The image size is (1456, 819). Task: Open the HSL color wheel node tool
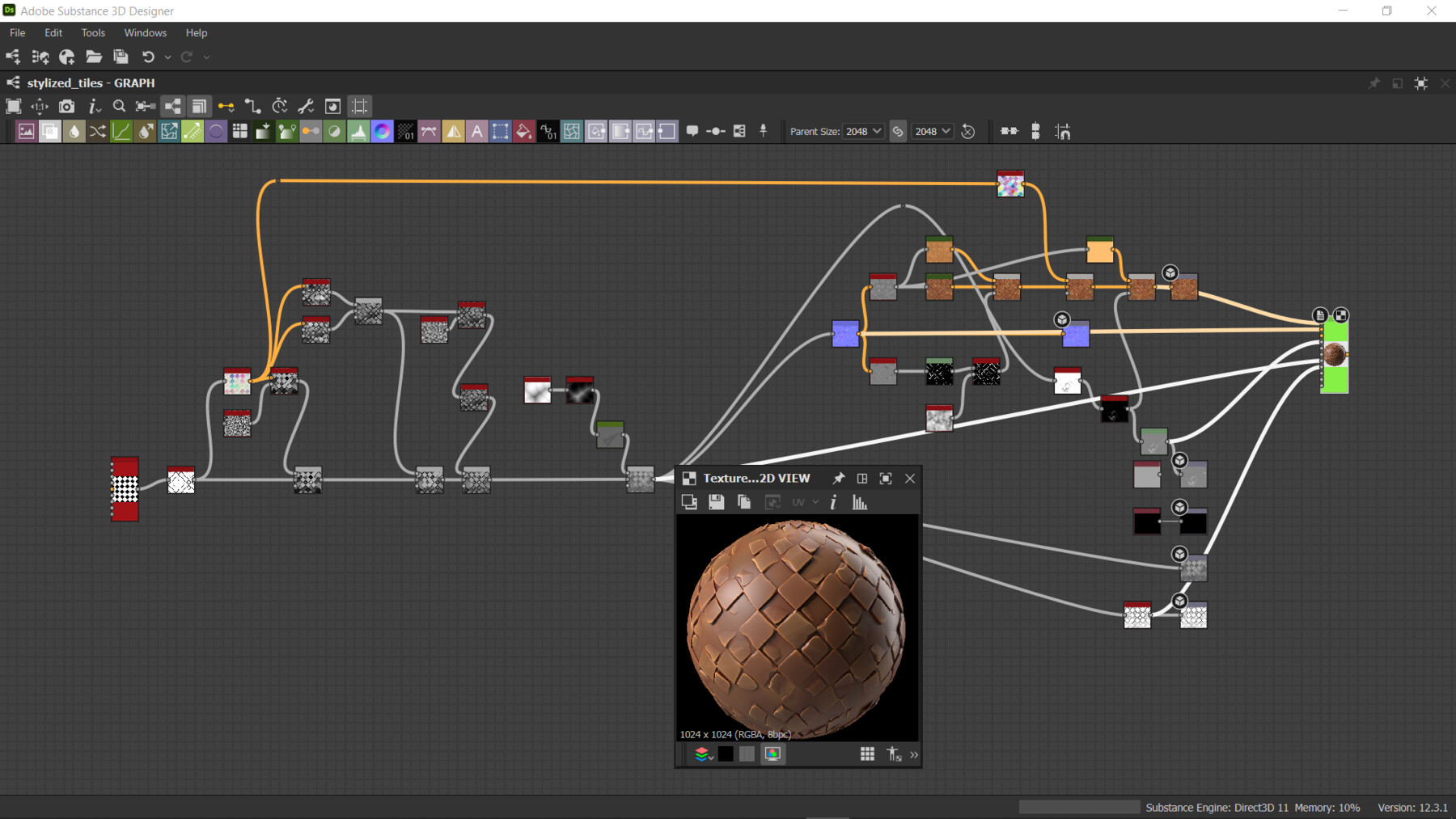(383, 131)
